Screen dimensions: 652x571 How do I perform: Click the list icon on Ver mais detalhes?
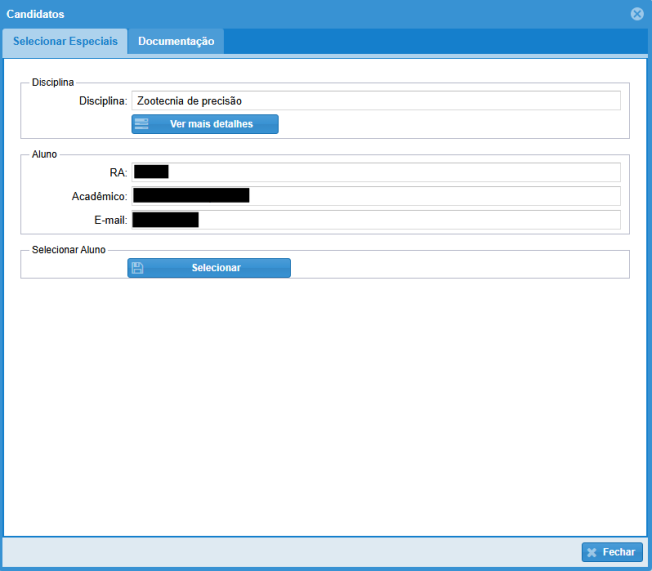pyautogui.click(x=141, y=124)
